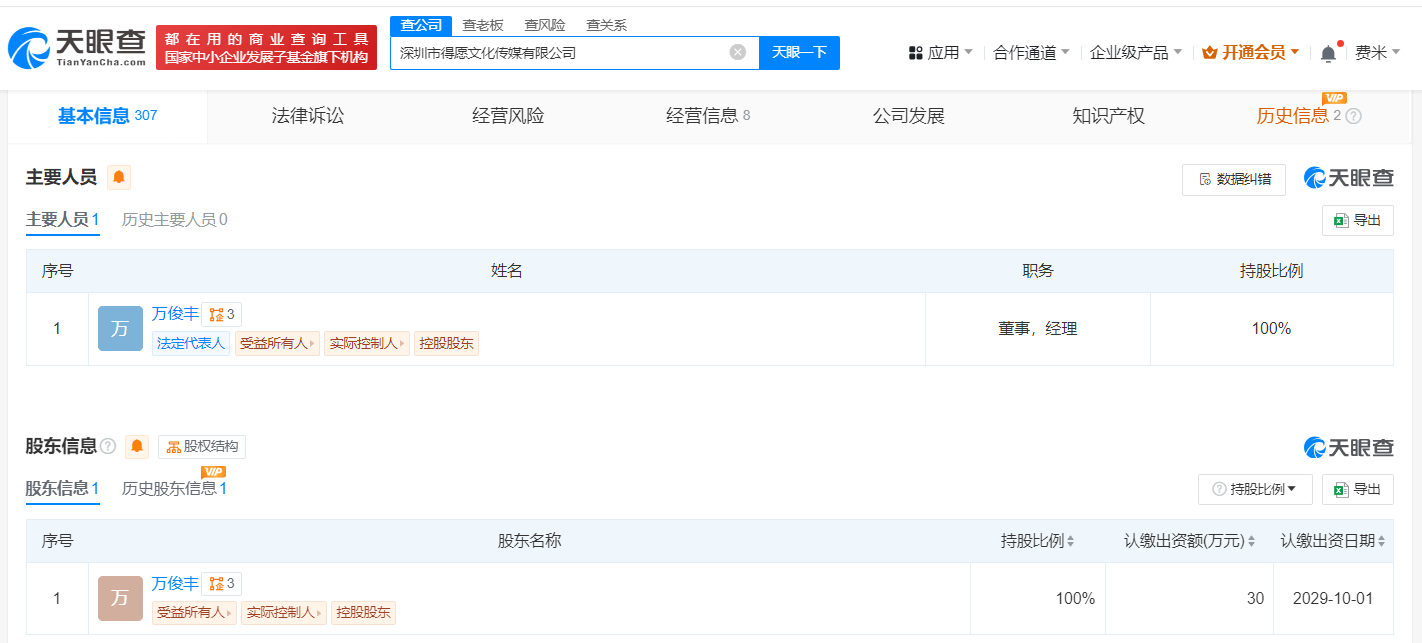1422x643 pixels.
Task: Clear the search box with the X icon
Action: (x=737, y=53)
